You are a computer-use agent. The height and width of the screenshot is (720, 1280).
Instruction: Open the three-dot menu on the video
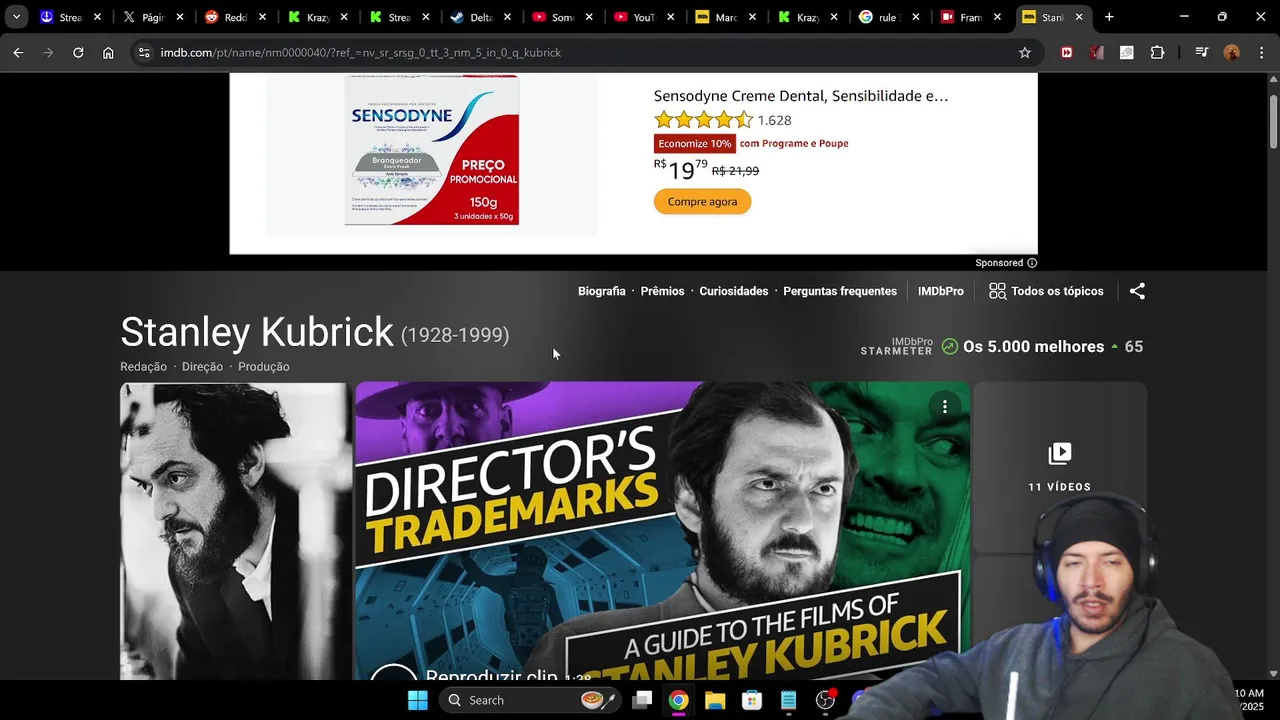coord(945,406)
